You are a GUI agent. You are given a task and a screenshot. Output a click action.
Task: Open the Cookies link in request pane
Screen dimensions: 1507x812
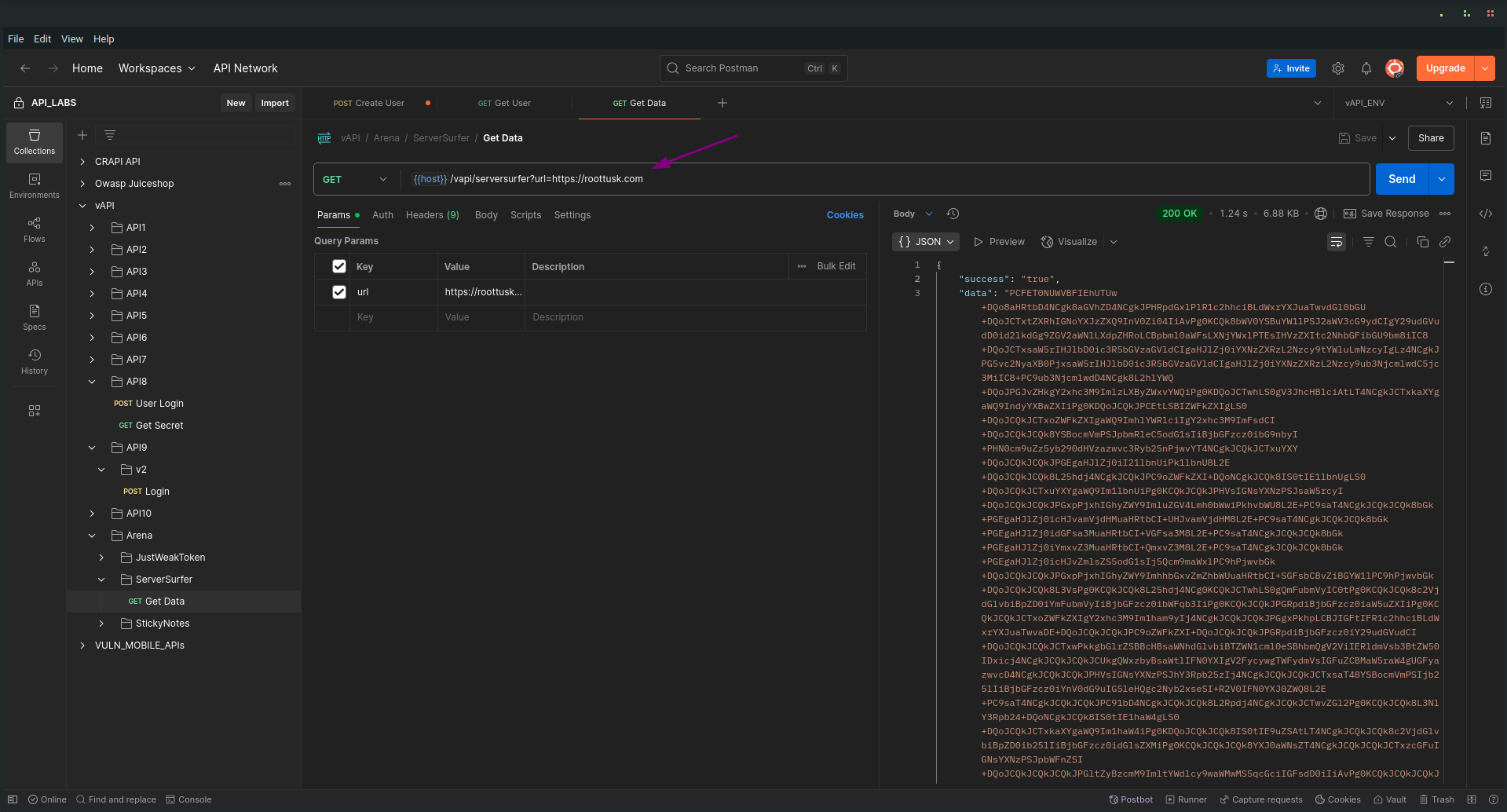pos(845,215)
